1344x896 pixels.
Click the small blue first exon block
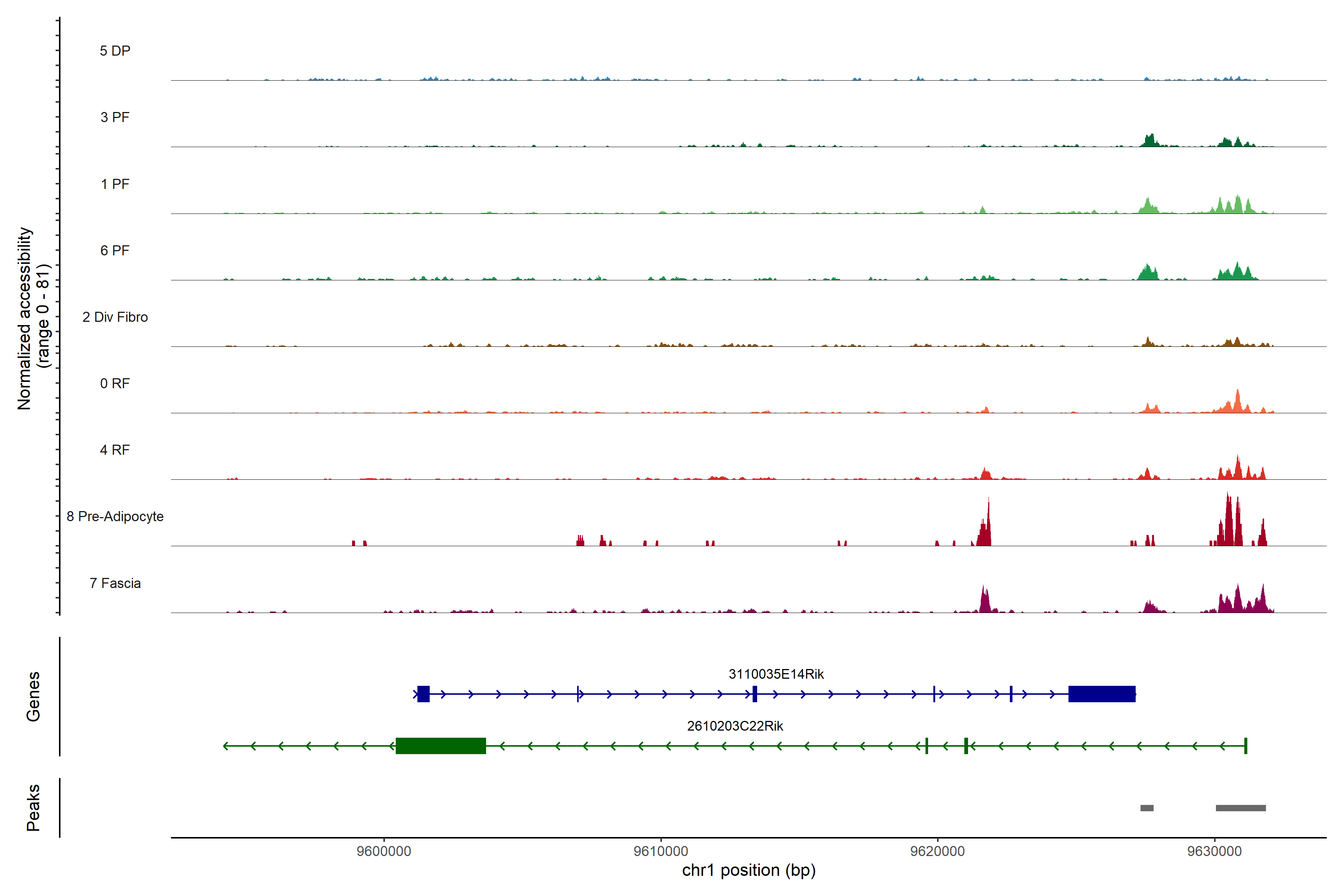pyautogui.click(x=423, y=694)
